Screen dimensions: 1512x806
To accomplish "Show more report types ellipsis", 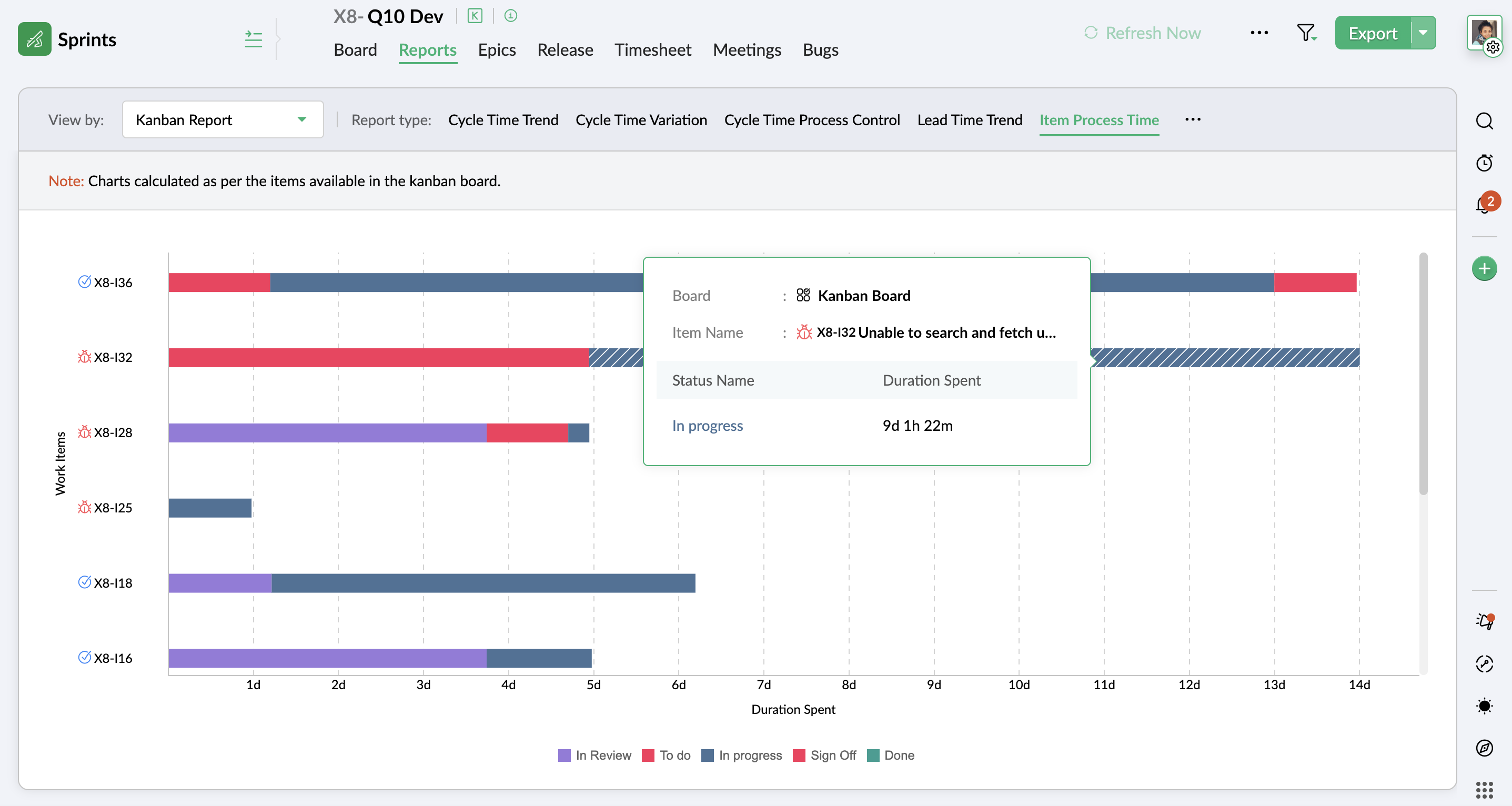I will tap(1192, 120).
